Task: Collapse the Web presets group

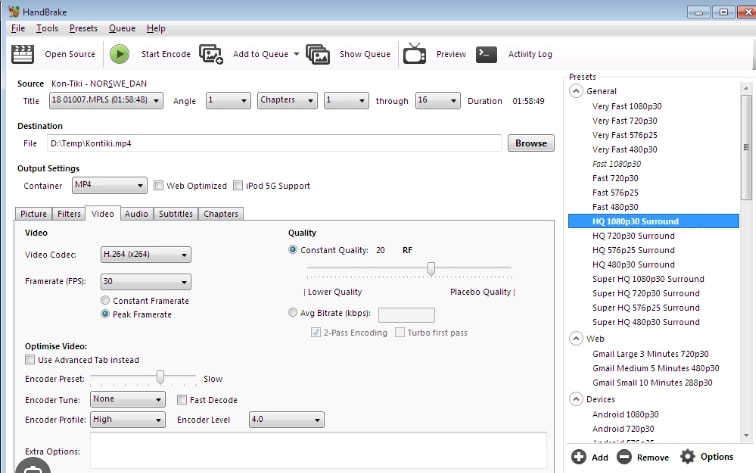Action: 576,338
